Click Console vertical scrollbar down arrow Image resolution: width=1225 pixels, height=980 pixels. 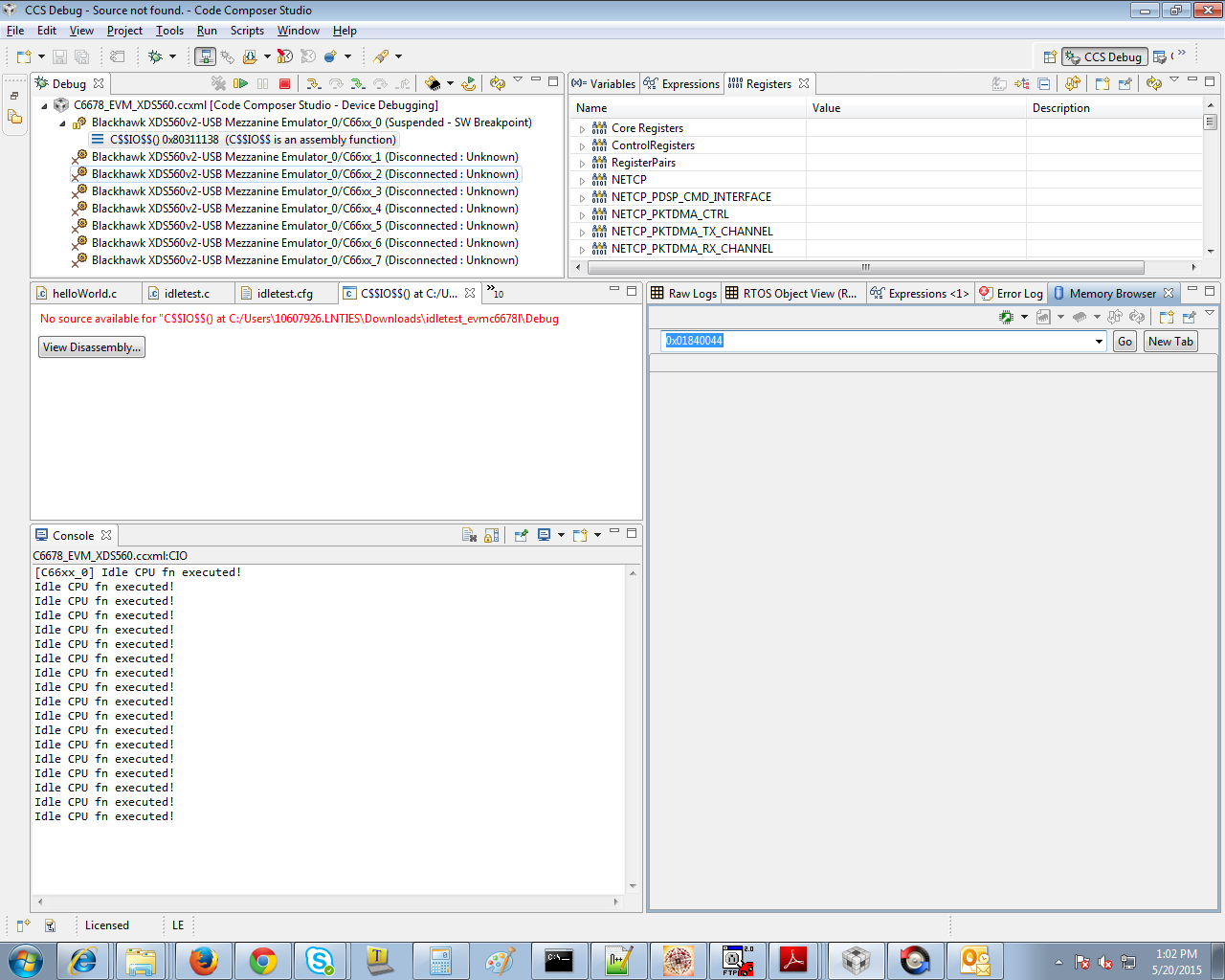point(633,886)
